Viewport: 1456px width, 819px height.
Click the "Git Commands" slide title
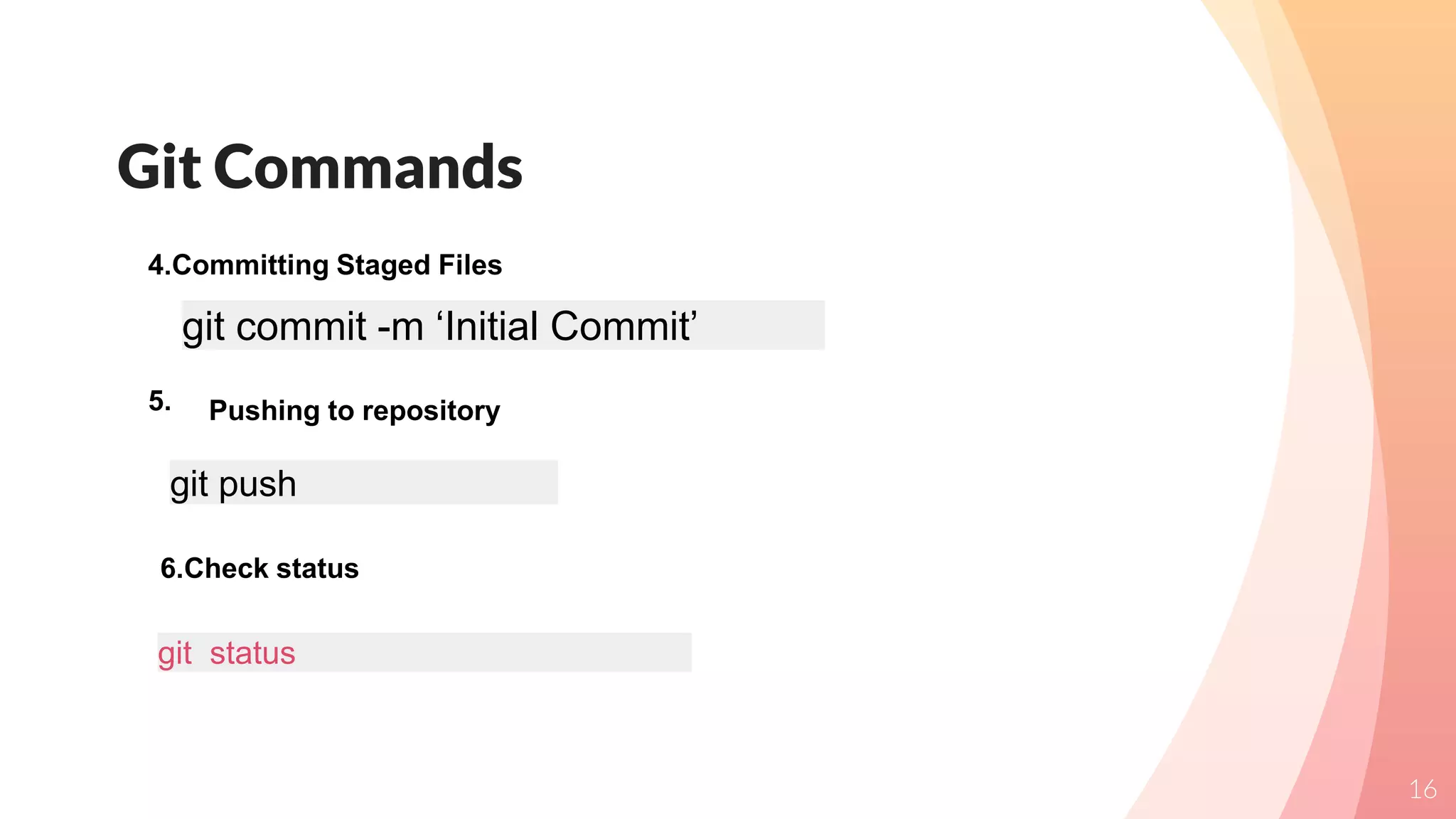point(320,167)
